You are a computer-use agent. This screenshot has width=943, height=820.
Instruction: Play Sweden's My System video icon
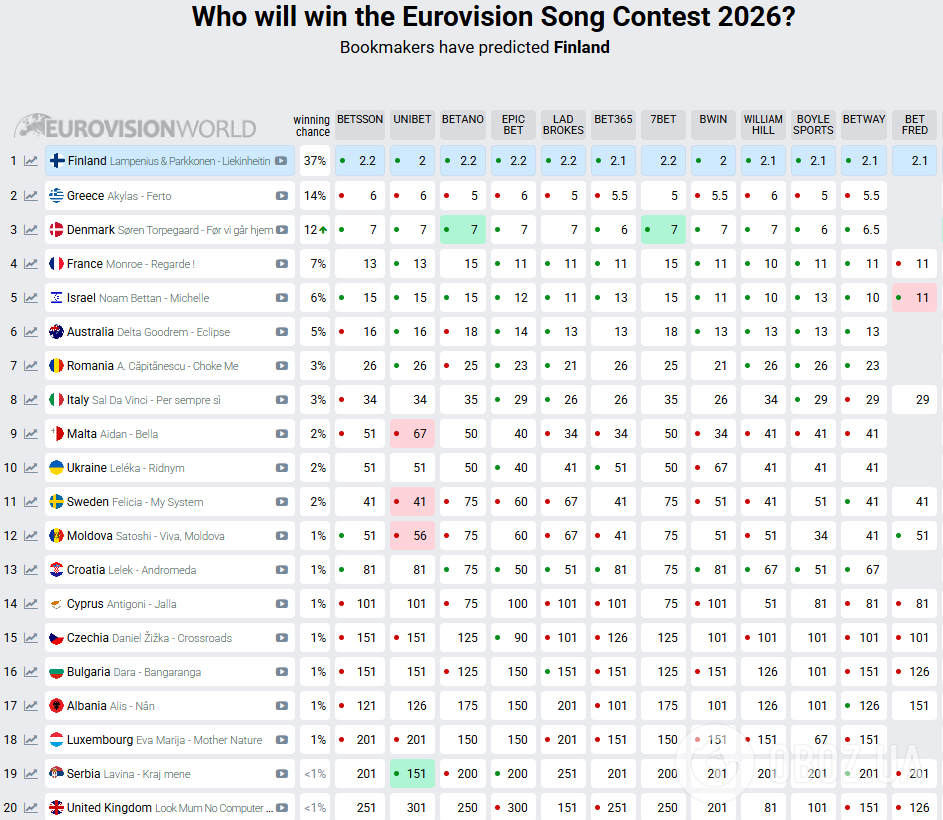point(281,502)
